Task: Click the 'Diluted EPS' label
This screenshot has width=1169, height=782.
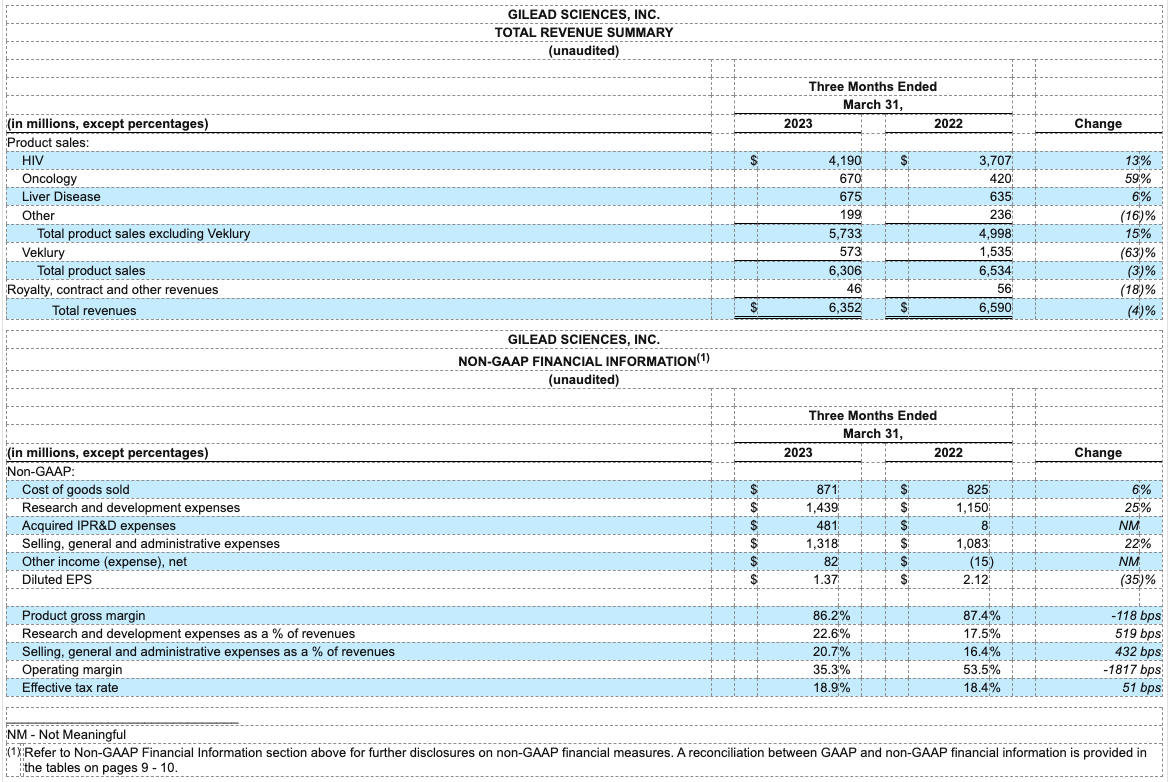Action: [x=57, y=580]
